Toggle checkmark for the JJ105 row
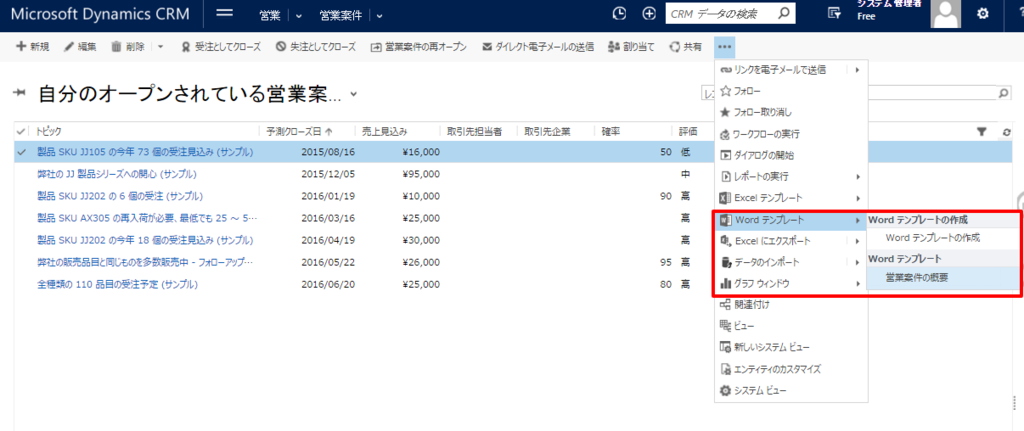1024x431 pixels. [21, 152]
